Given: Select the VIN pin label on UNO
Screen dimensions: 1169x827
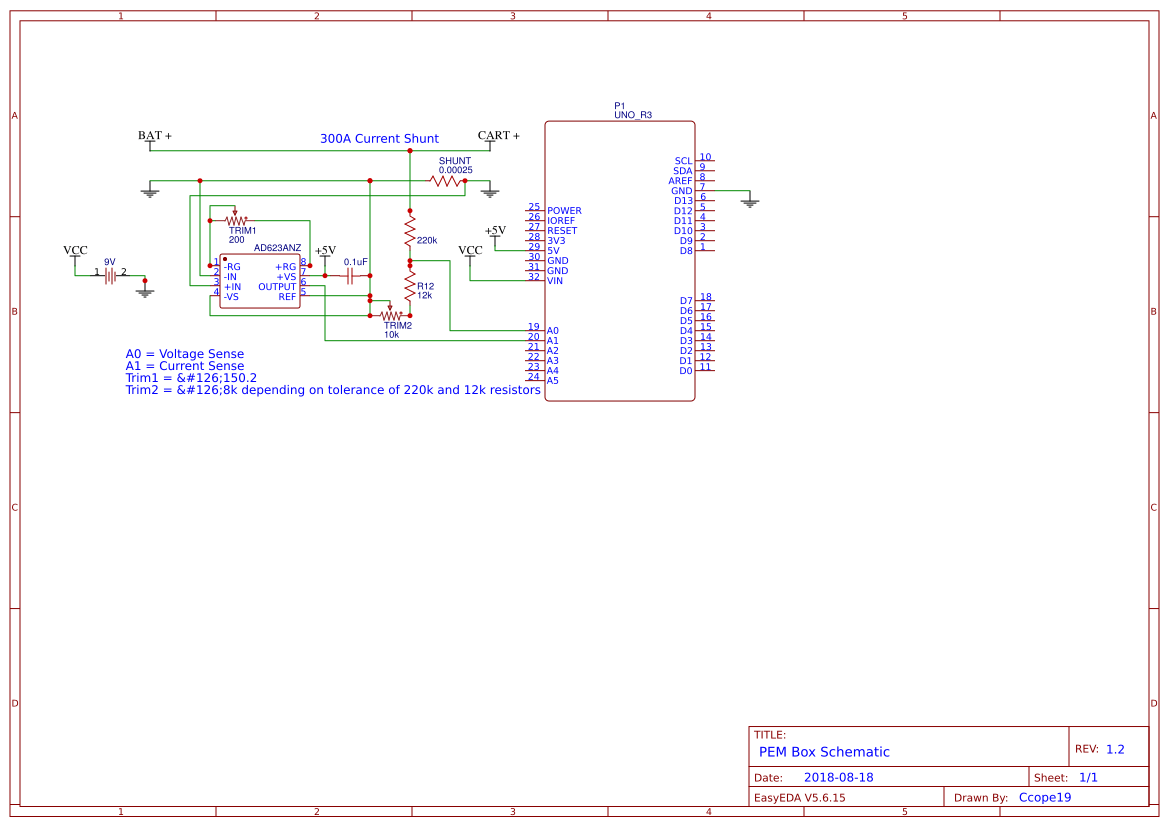Looking at the screenshot, I should (555, 280).
